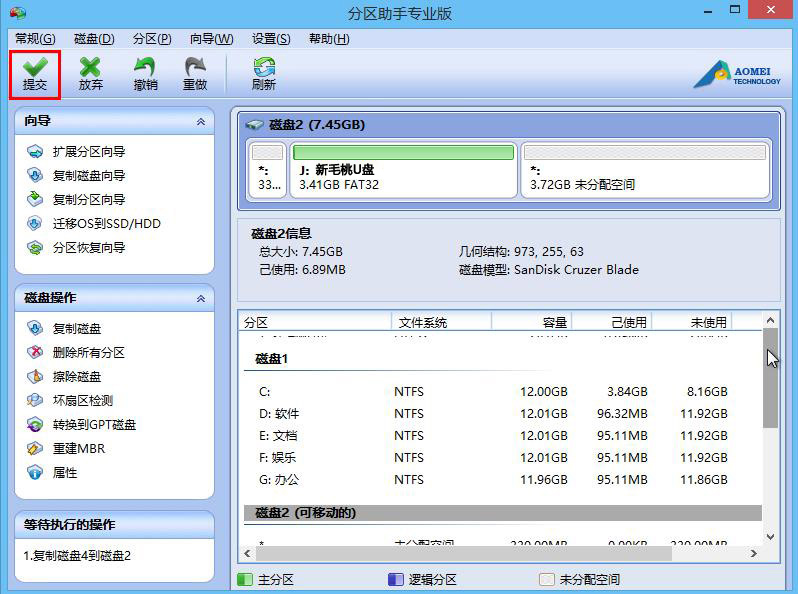The width and height of the screenshot is (798, 594).
Task: Select the 转换到GPT磁盘 link
Action: click(x=95, y=425)
